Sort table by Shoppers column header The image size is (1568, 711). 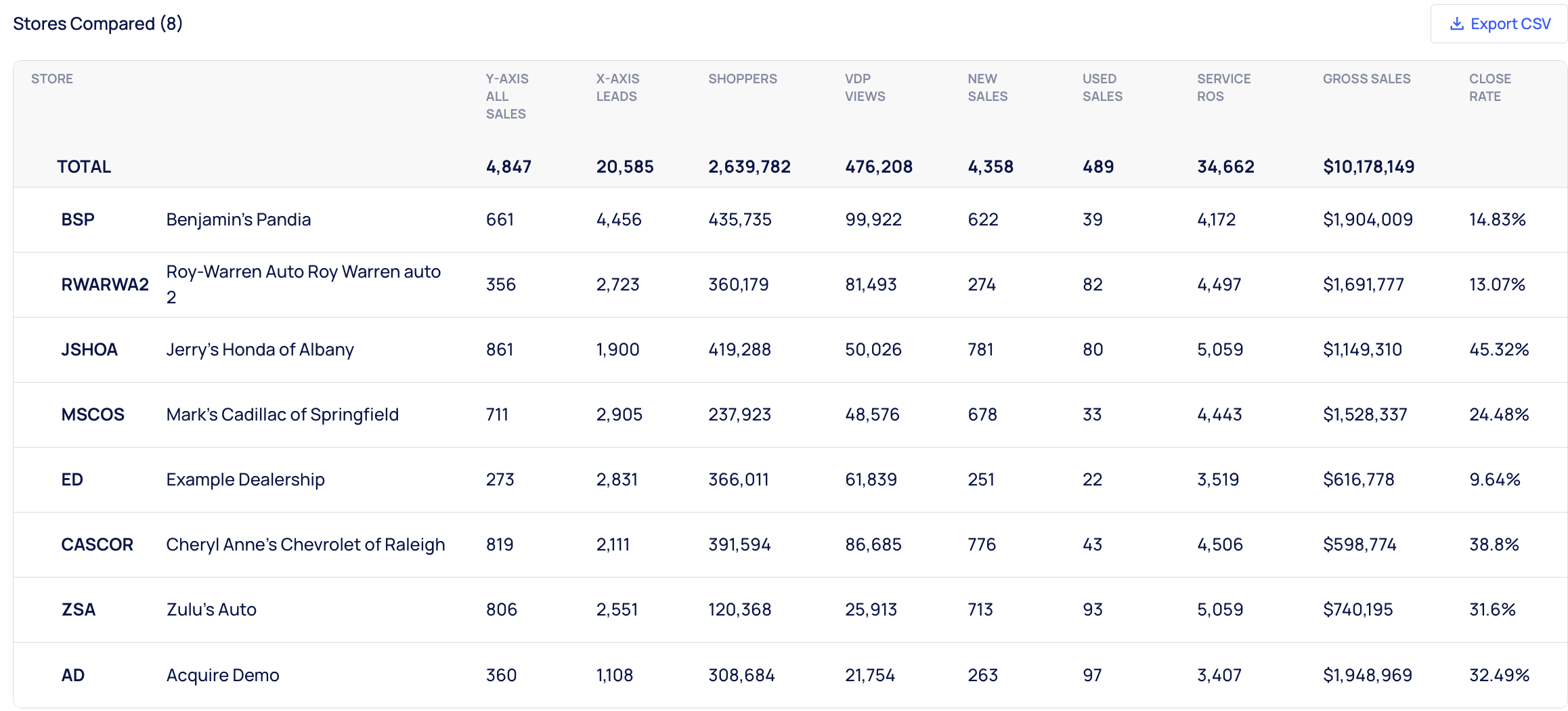coord(742,79)
